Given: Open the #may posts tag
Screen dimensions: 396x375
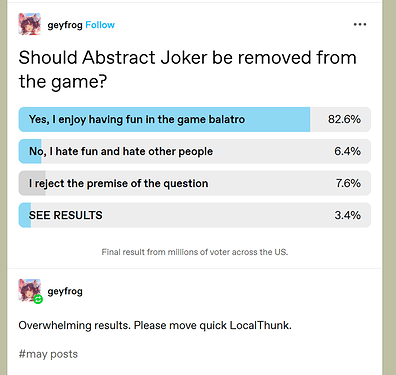Looking at the screenshot, I should point(48,354).
